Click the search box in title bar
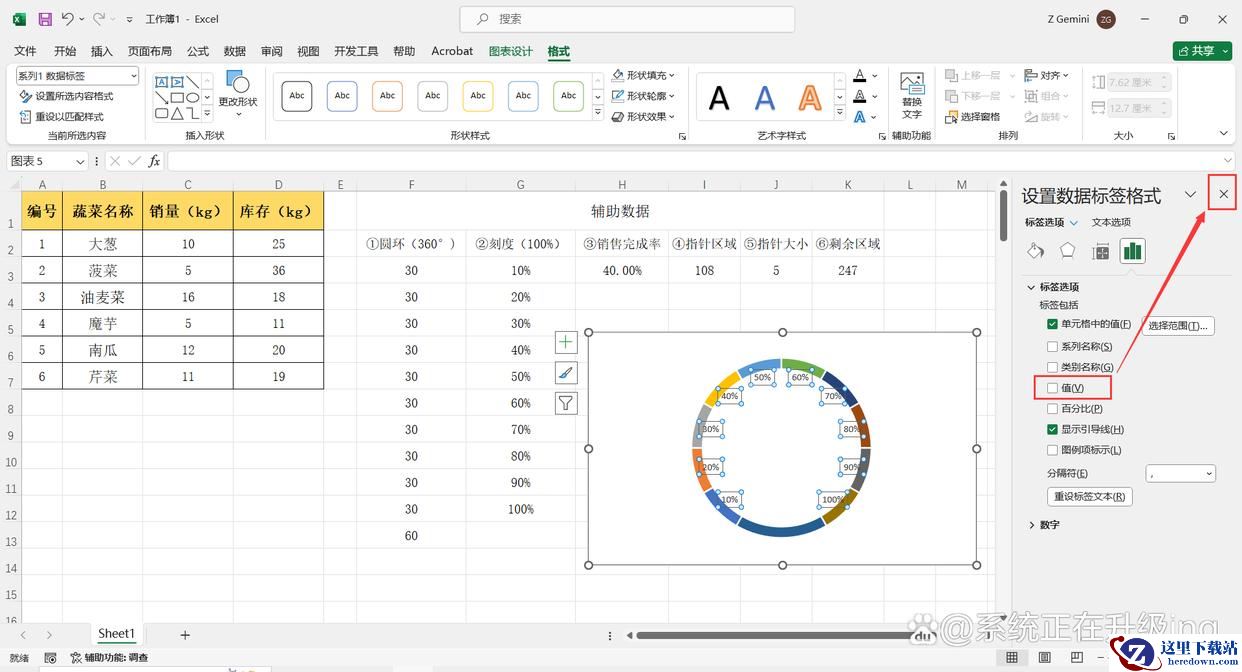Screen dimensions: 1242x672 click(627, 19)
